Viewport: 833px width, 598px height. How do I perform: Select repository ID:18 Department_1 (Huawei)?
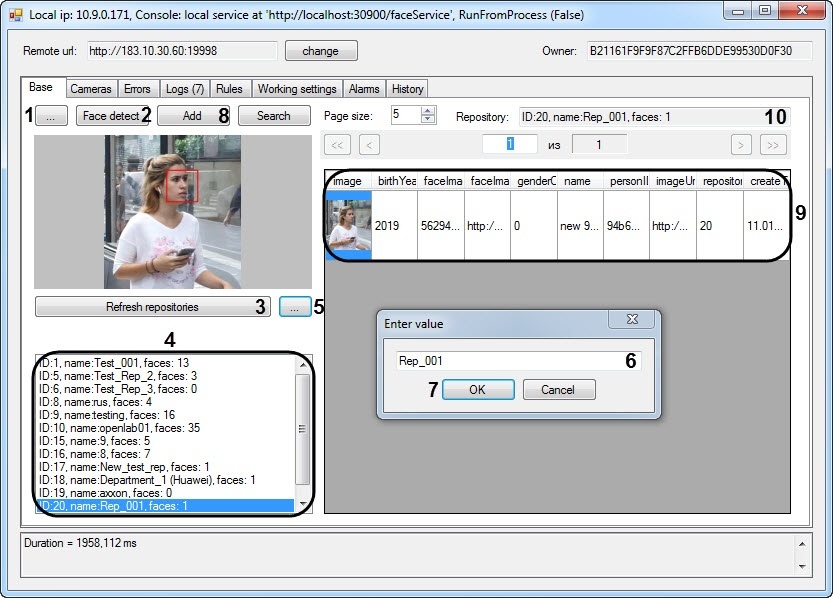click(165, 480)
